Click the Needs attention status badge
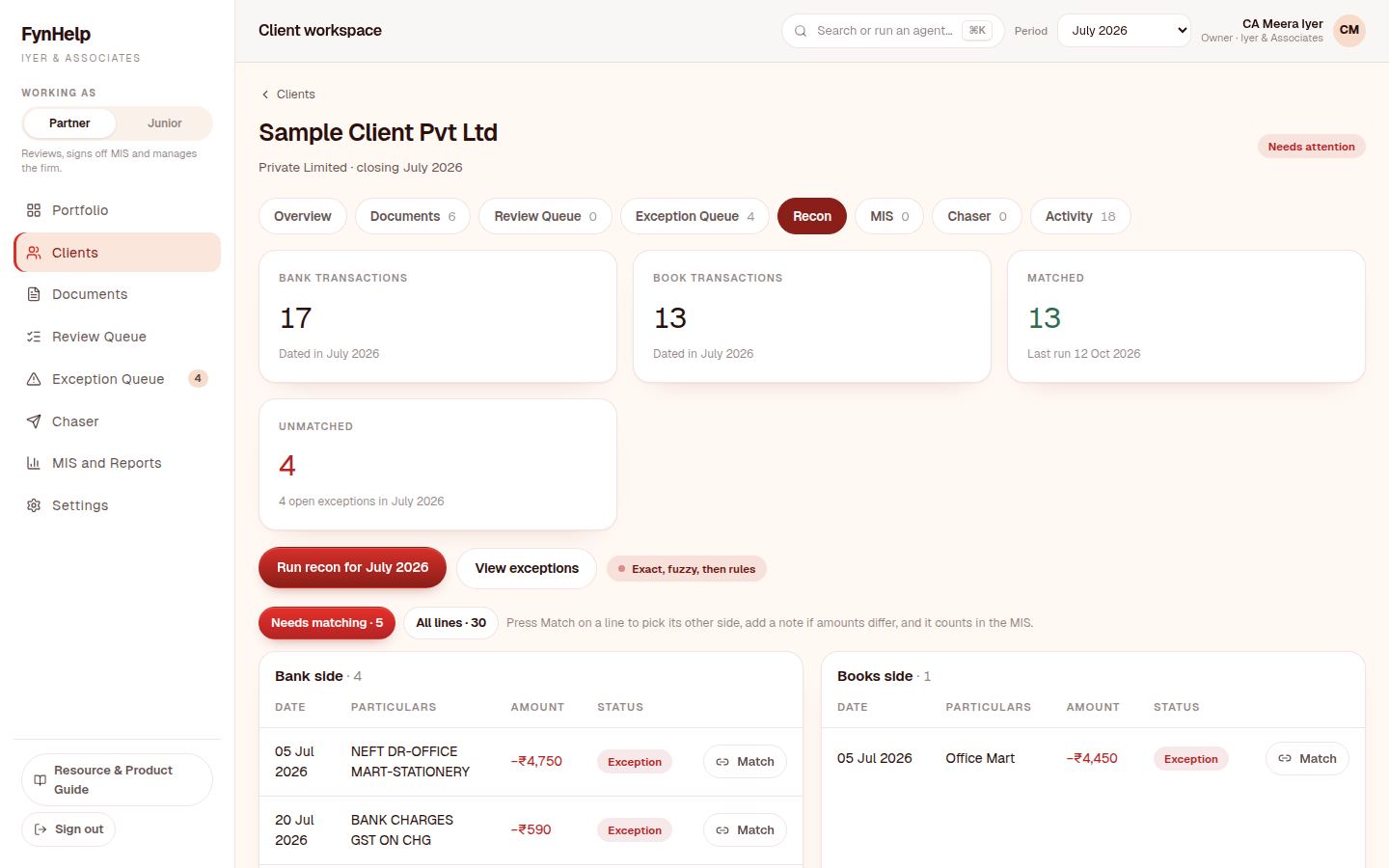This screenshot has width=1389, height=868. pyautogui.click(x=1311, y=147)
